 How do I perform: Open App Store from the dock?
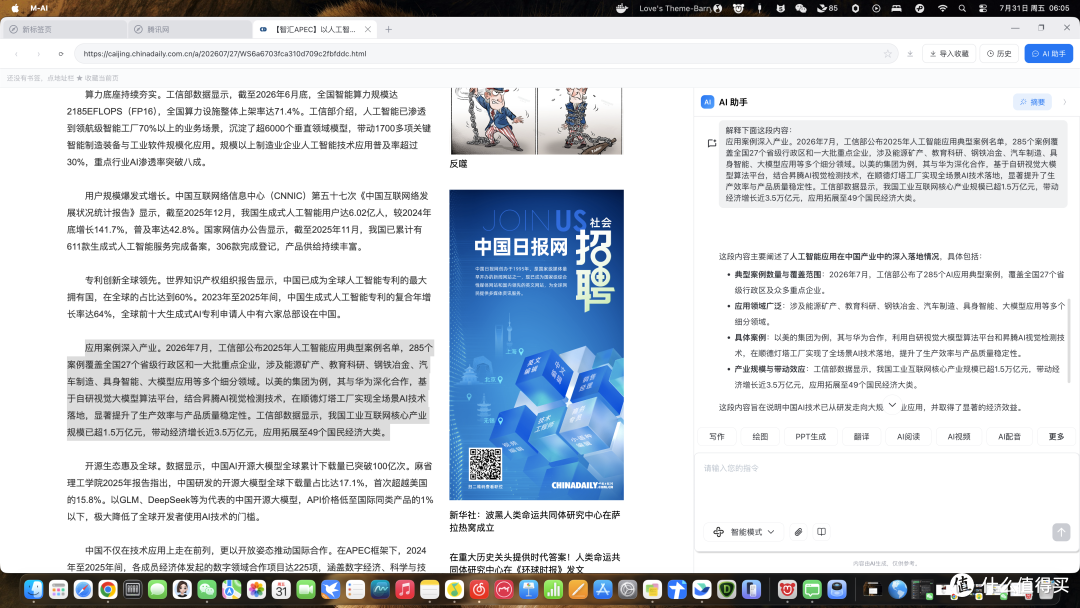(603, 589)
